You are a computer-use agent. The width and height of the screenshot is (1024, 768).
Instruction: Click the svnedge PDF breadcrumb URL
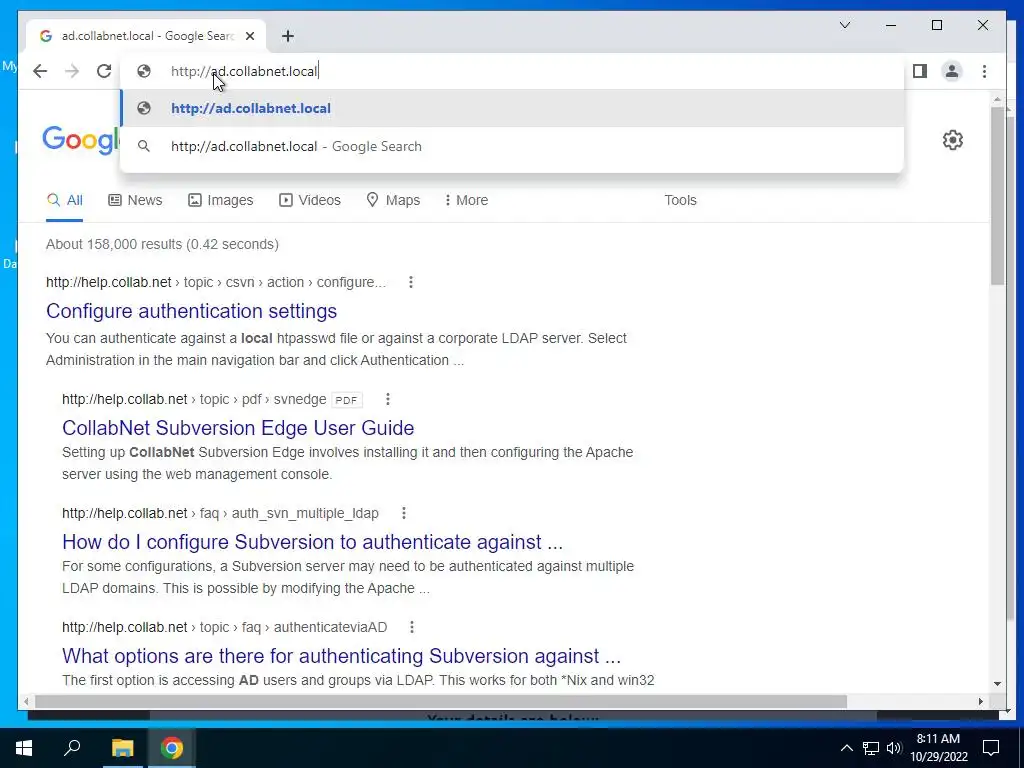tap(194, 399)
